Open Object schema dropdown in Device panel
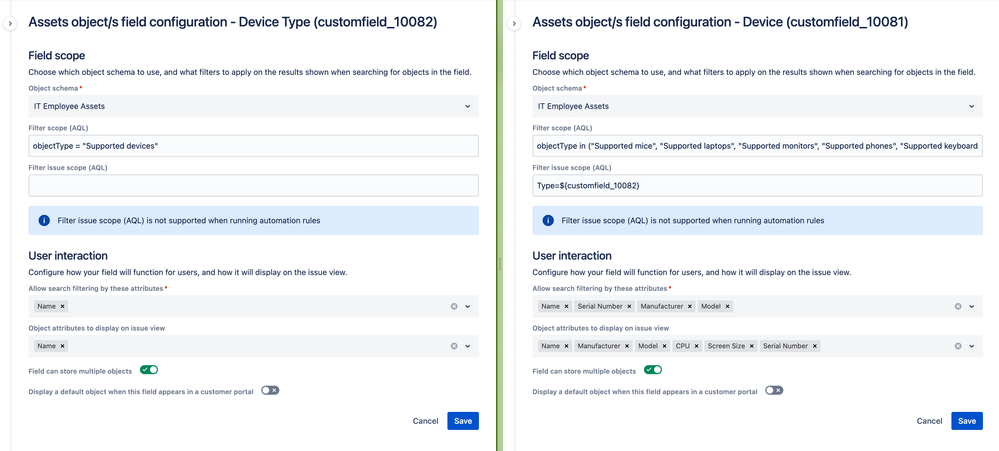This screenshot has height=451, width=999. pyautogui.click(x=757, y=106)
